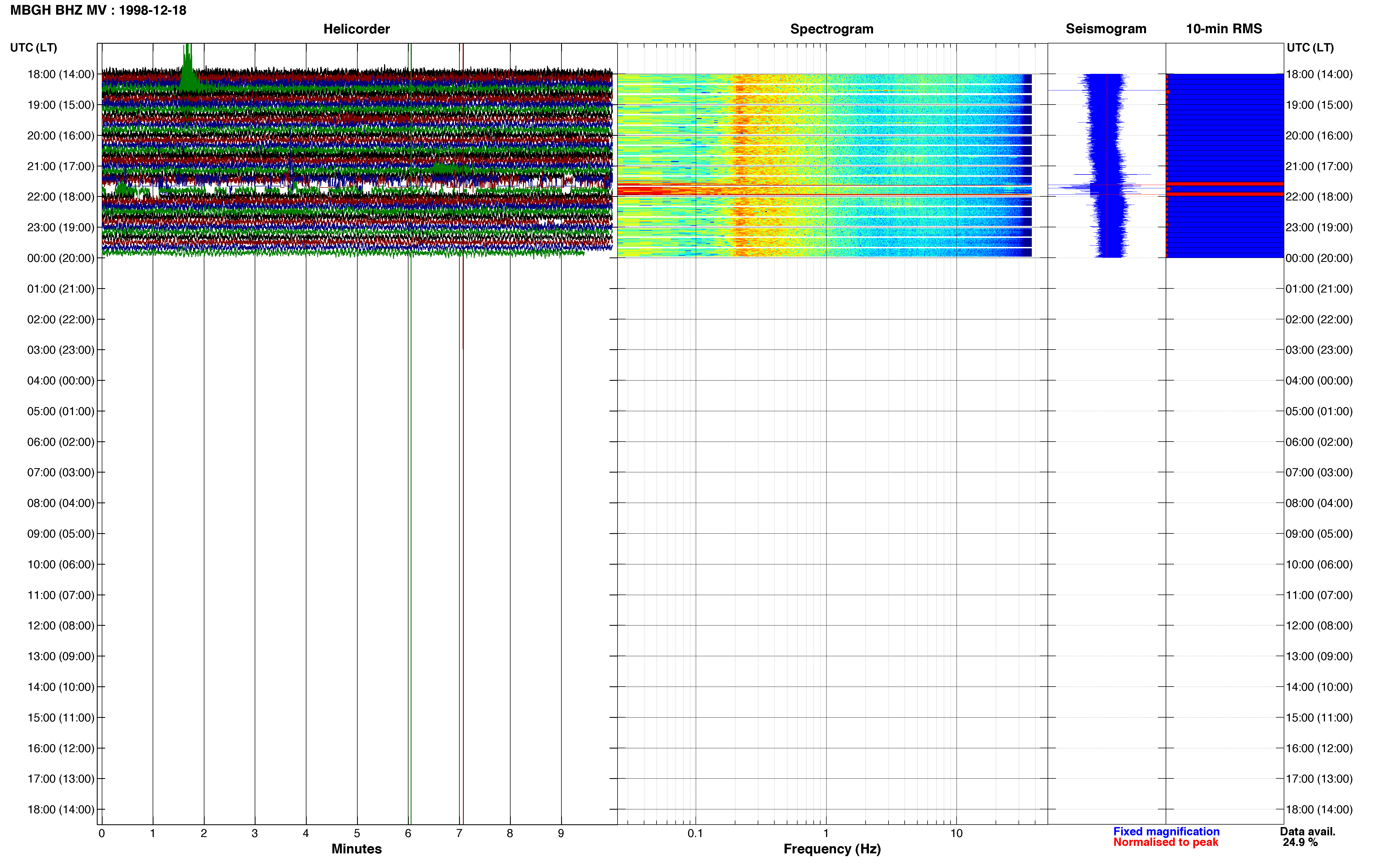Click the '10' frequency tick label
Viewport: 1388px width, 868px height.
956,833
